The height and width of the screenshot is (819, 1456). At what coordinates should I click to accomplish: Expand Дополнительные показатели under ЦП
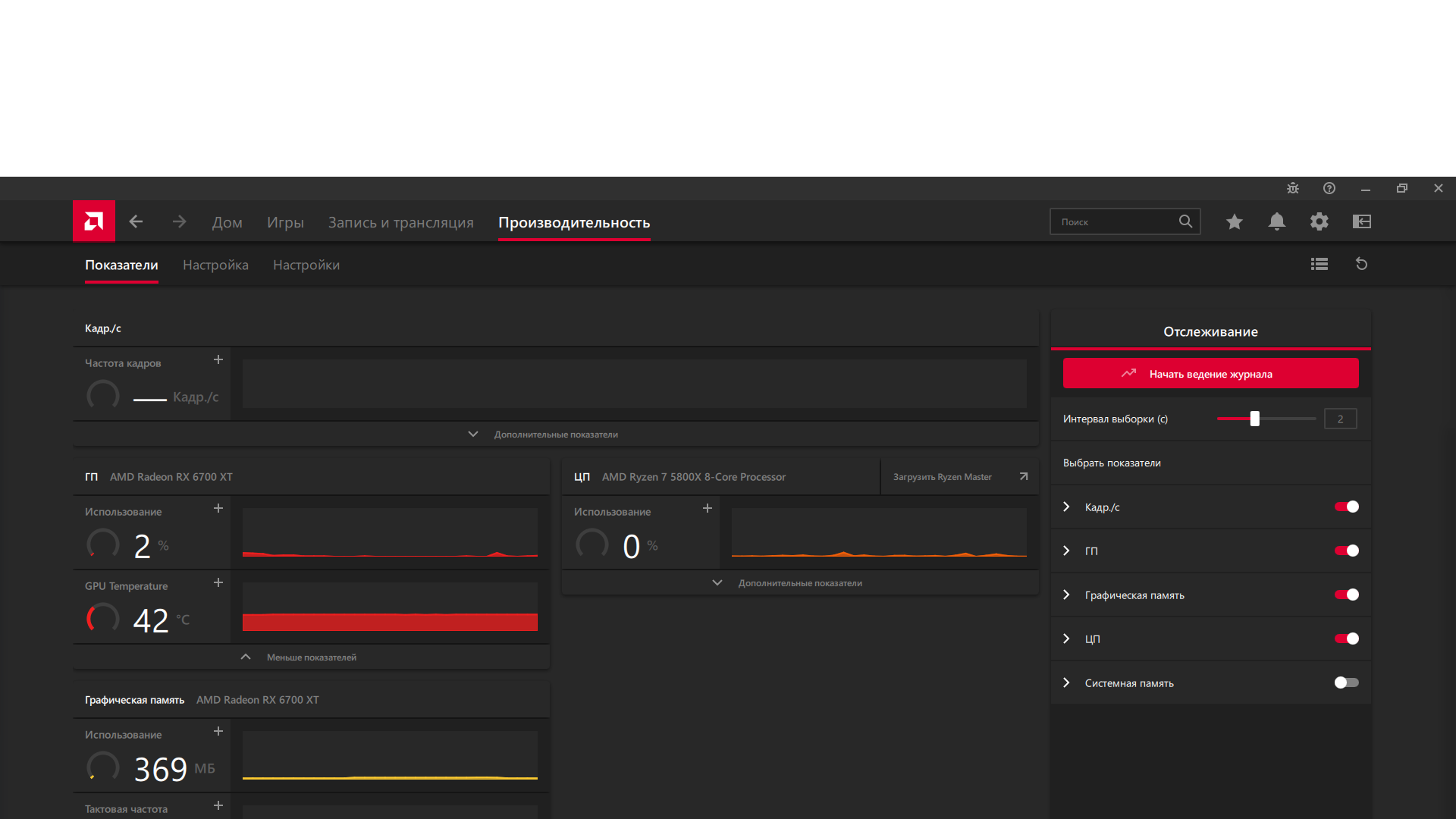point(799,583)
